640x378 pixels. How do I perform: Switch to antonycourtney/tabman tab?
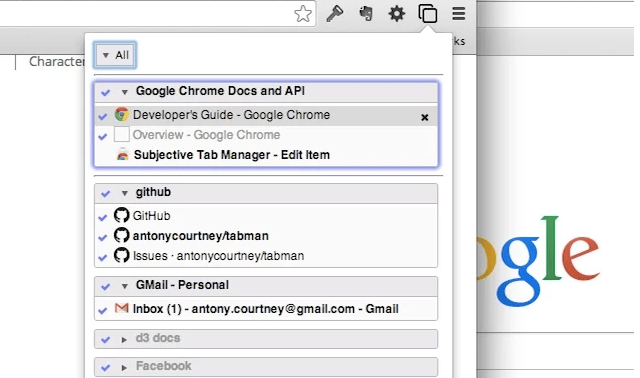click(200, 236)
